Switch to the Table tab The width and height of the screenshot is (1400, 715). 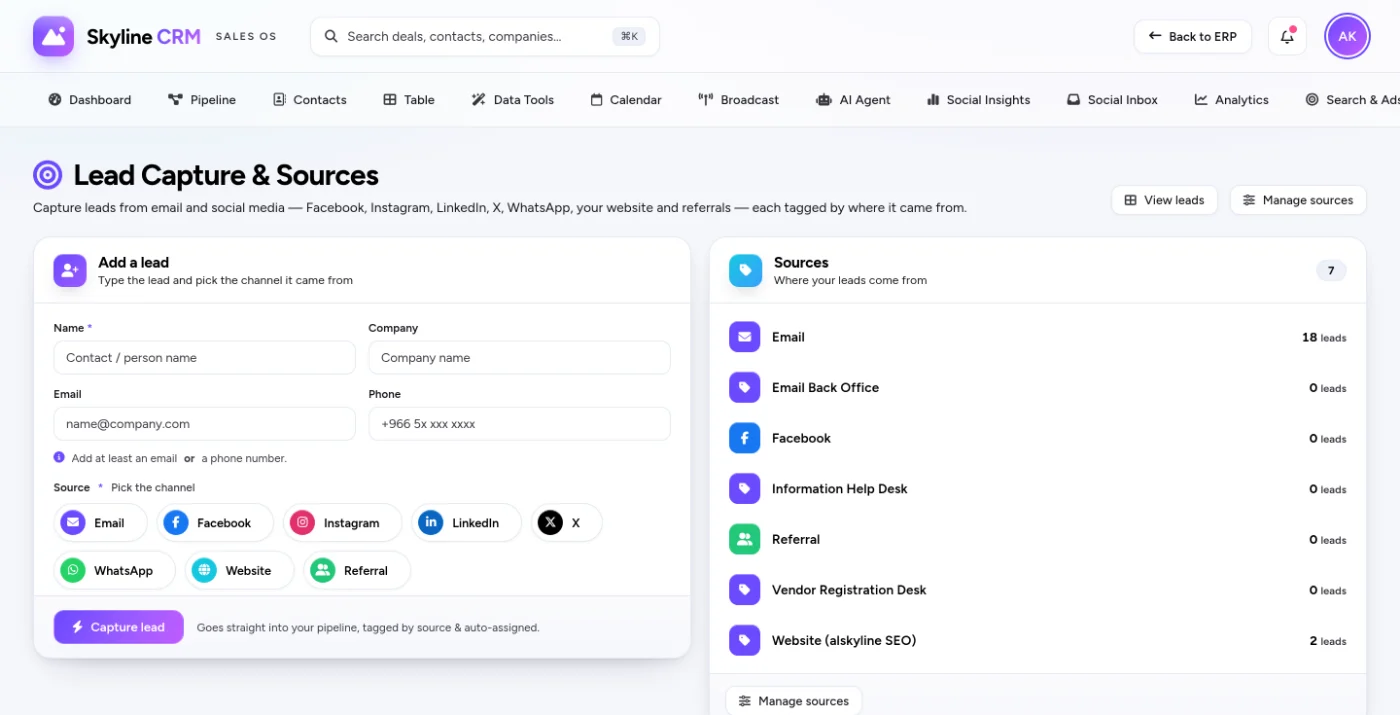pyautogui.click(x=409, y=100)
